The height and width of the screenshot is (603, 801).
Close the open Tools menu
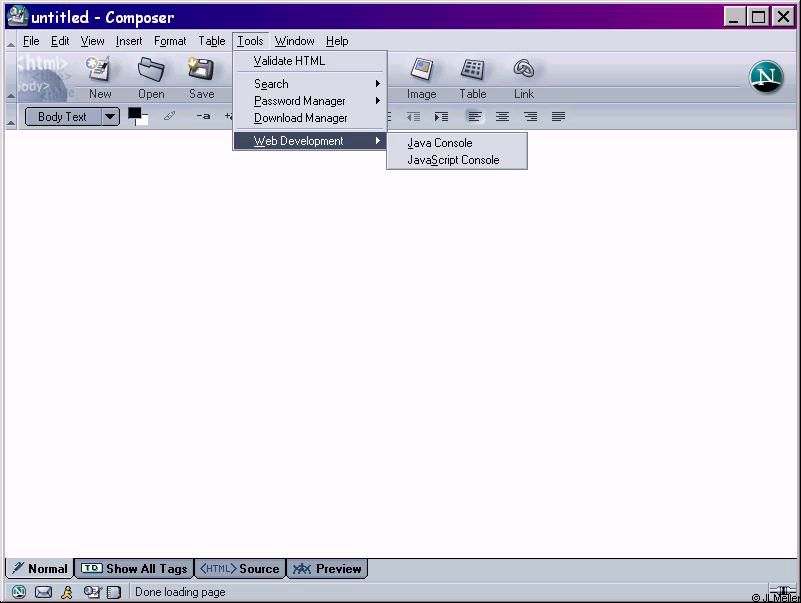point(250,41)
